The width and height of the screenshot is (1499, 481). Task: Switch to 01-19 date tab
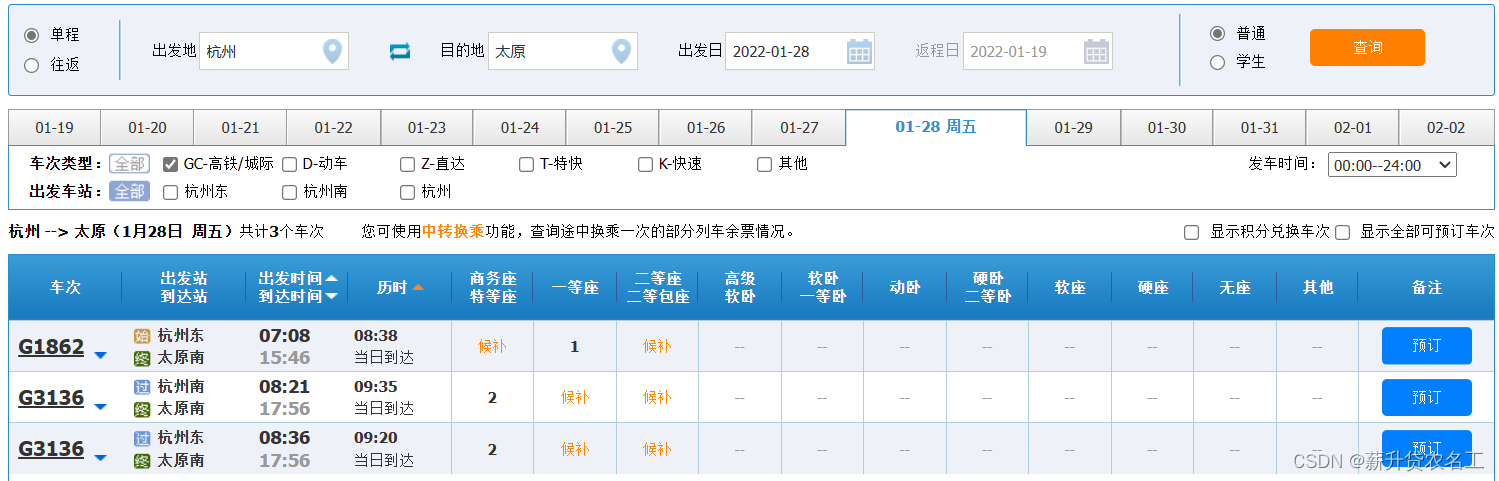point(54,128)
